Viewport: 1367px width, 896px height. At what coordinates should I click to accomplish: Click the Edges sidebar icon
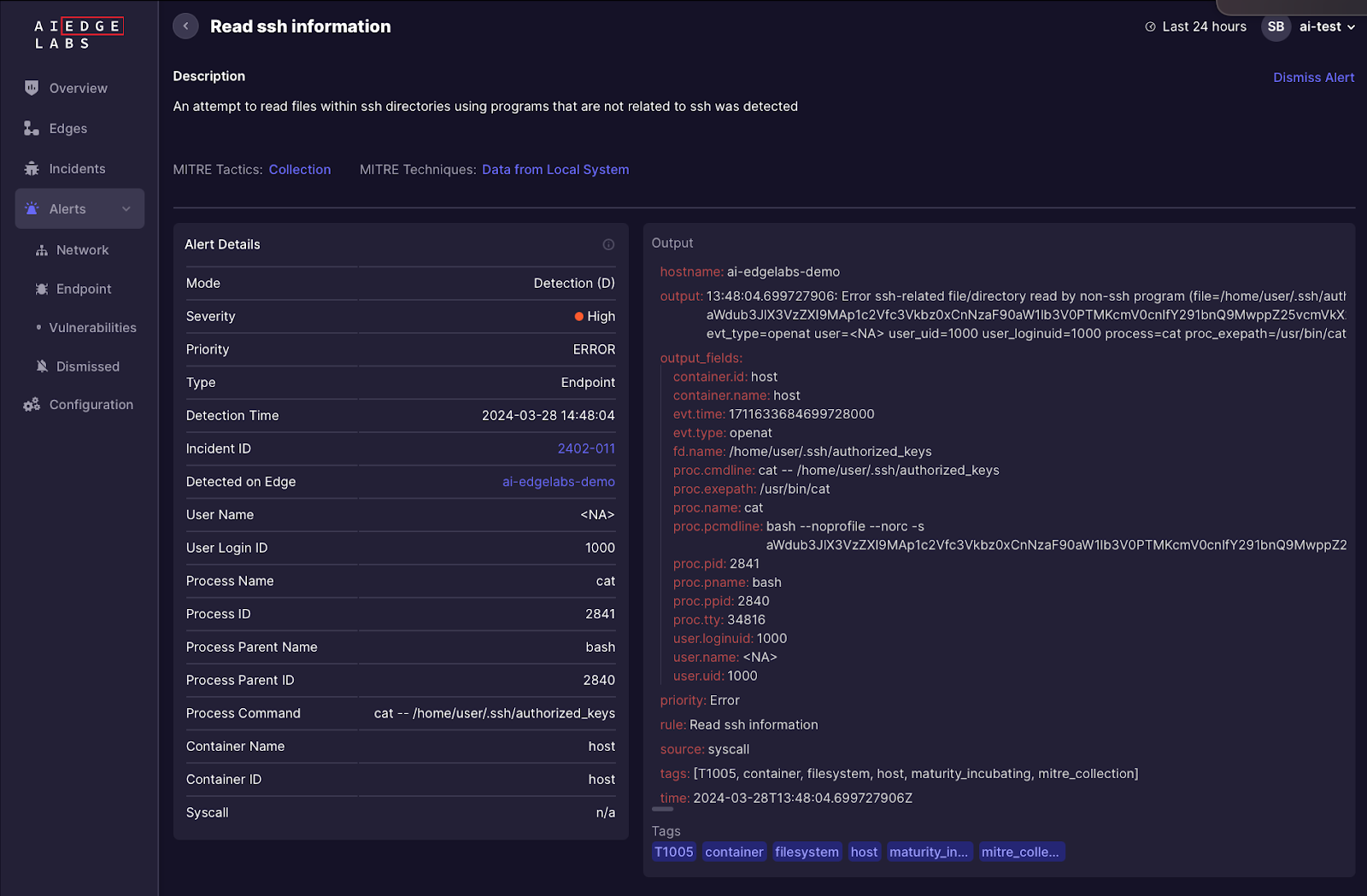click(32, 128)
